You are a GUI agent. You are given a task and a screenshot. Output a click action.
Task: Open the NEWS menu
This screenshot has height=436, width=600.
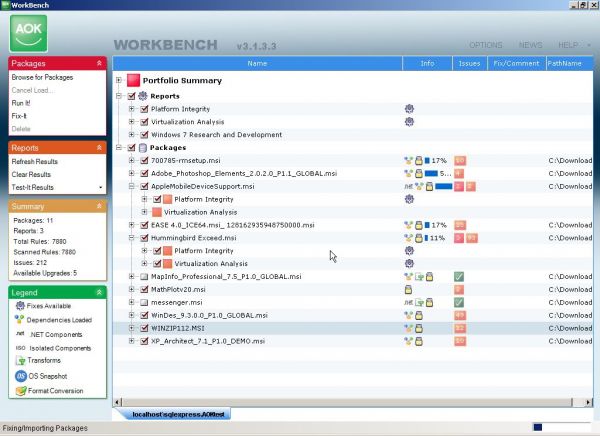pos(530,45)
